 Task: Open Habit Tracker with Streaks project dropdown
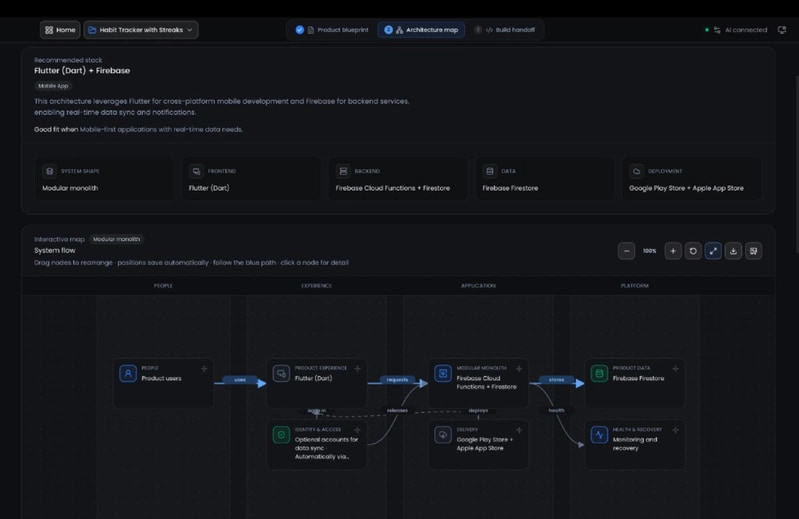click(x=141, y=30)
